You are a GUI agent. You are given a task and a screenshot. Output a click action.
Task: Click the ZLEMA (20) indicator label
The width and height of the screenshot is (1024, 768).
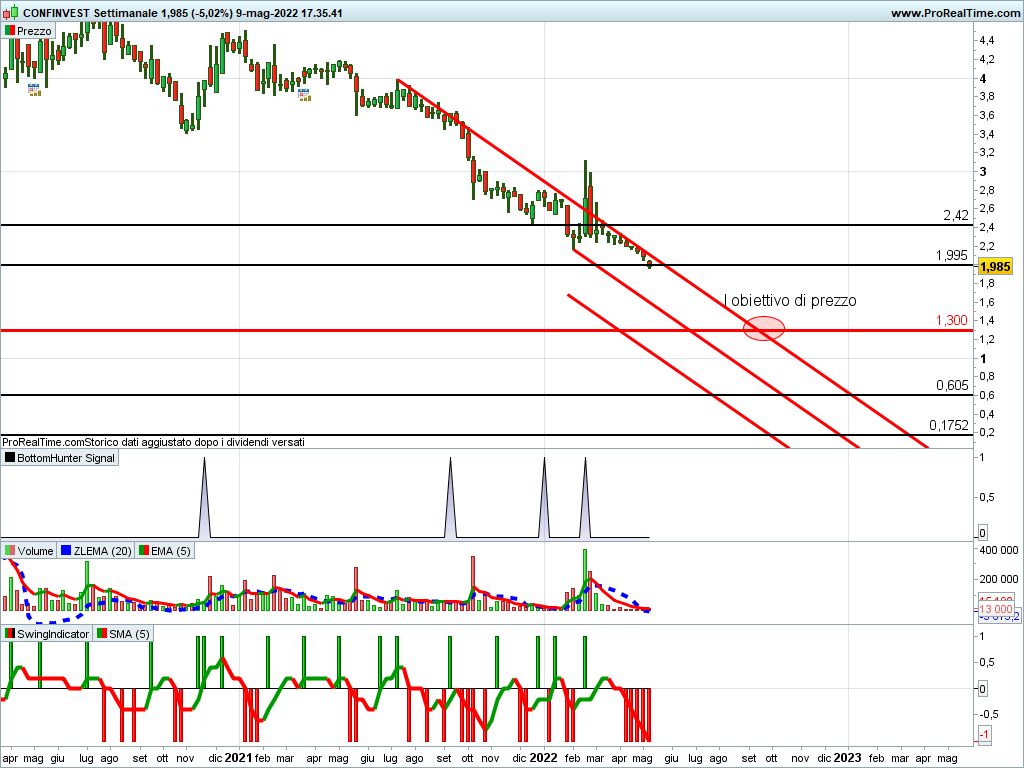pyautogui.click(x=102, y=551)
